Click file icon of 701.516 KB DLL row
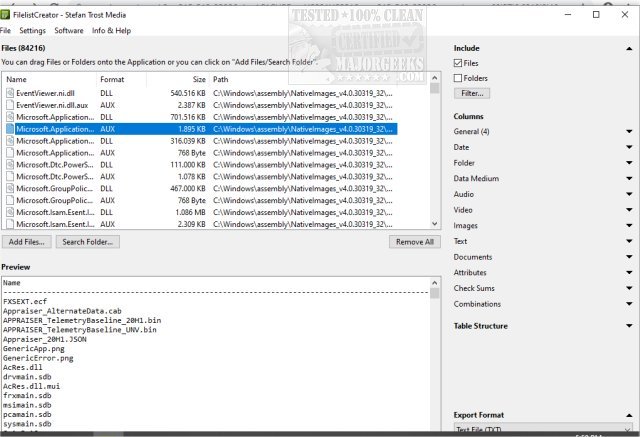 click(x=10, y=117)
